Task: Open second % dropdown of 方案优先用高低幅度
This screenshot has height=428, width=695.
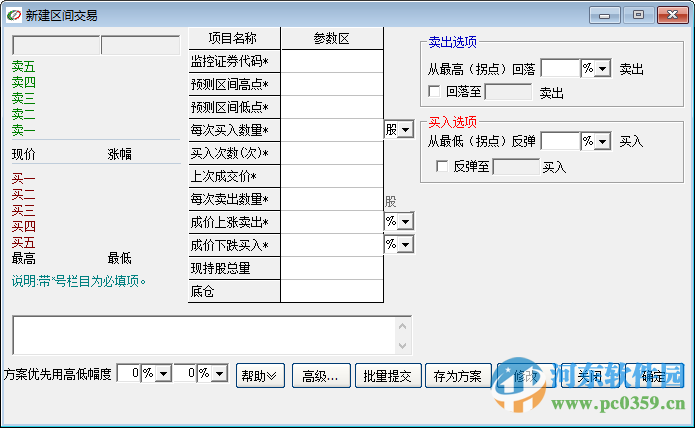Action: point(219,374)
